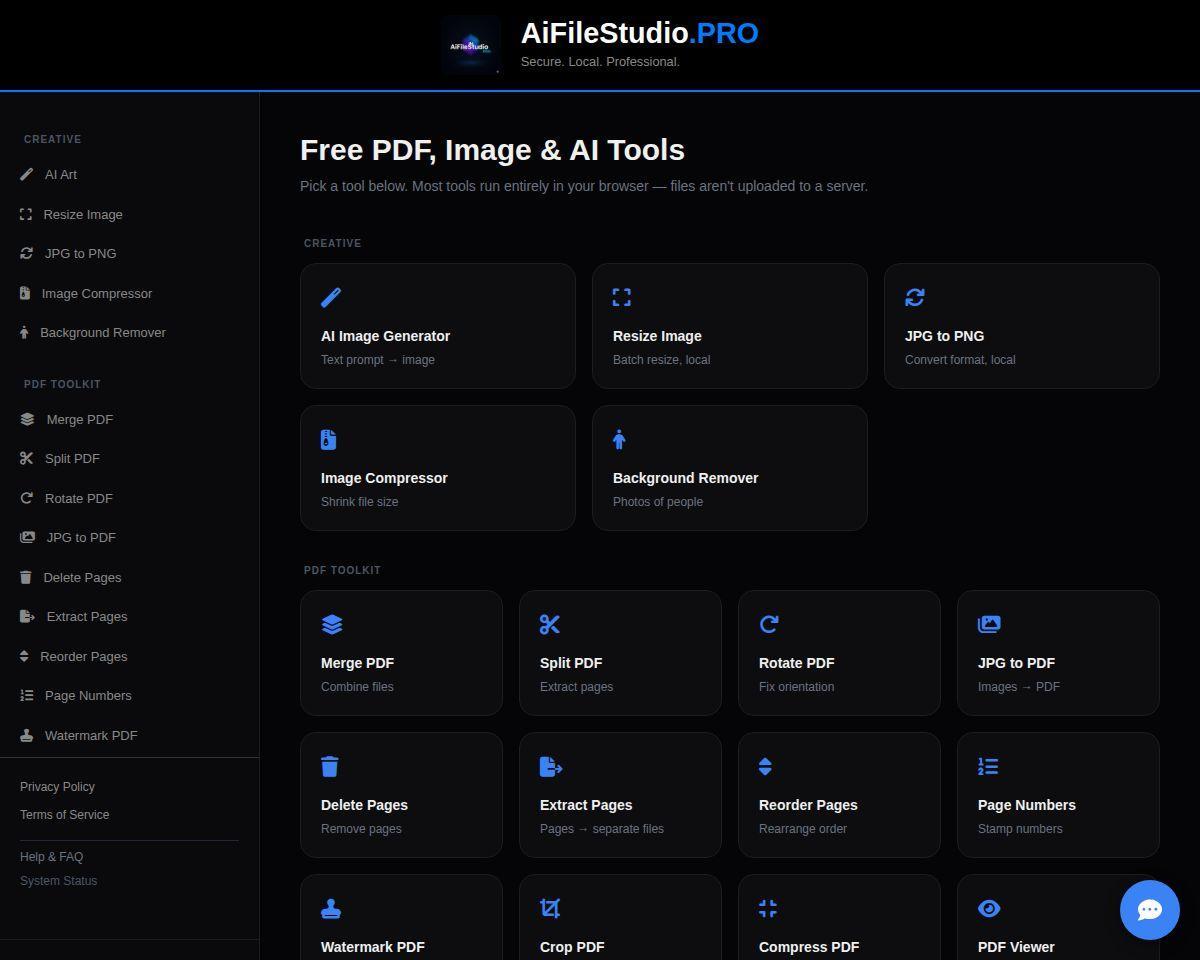Image resolution: width=1200 pixels, height=960 pixels.
Task: Click the Split PDF scissors icon in sidebar
Action: 27,458
